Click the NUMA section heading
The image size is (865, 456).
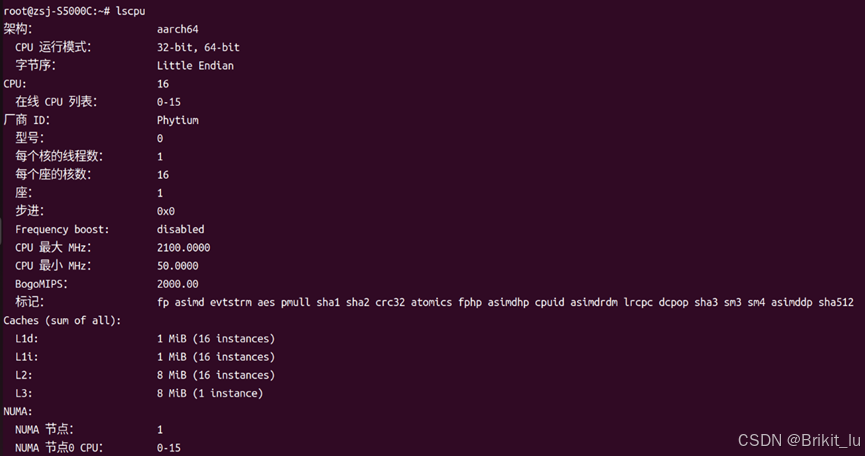pos(18,411)
